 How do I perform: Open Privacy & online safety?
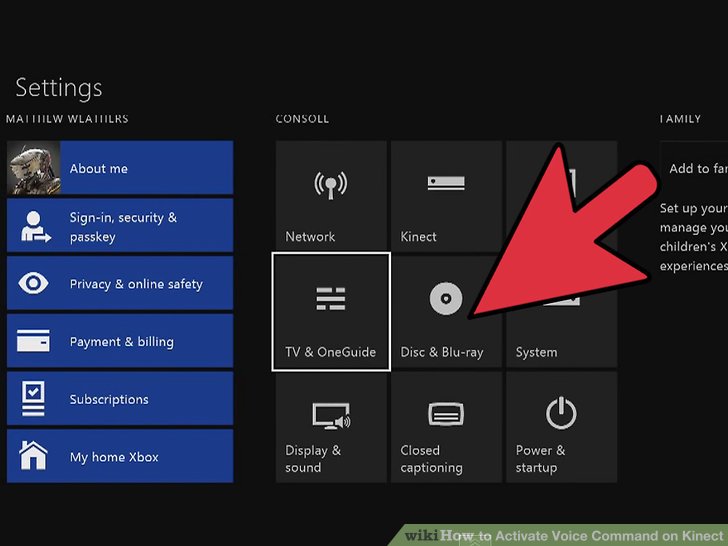[x=120, y=283]
